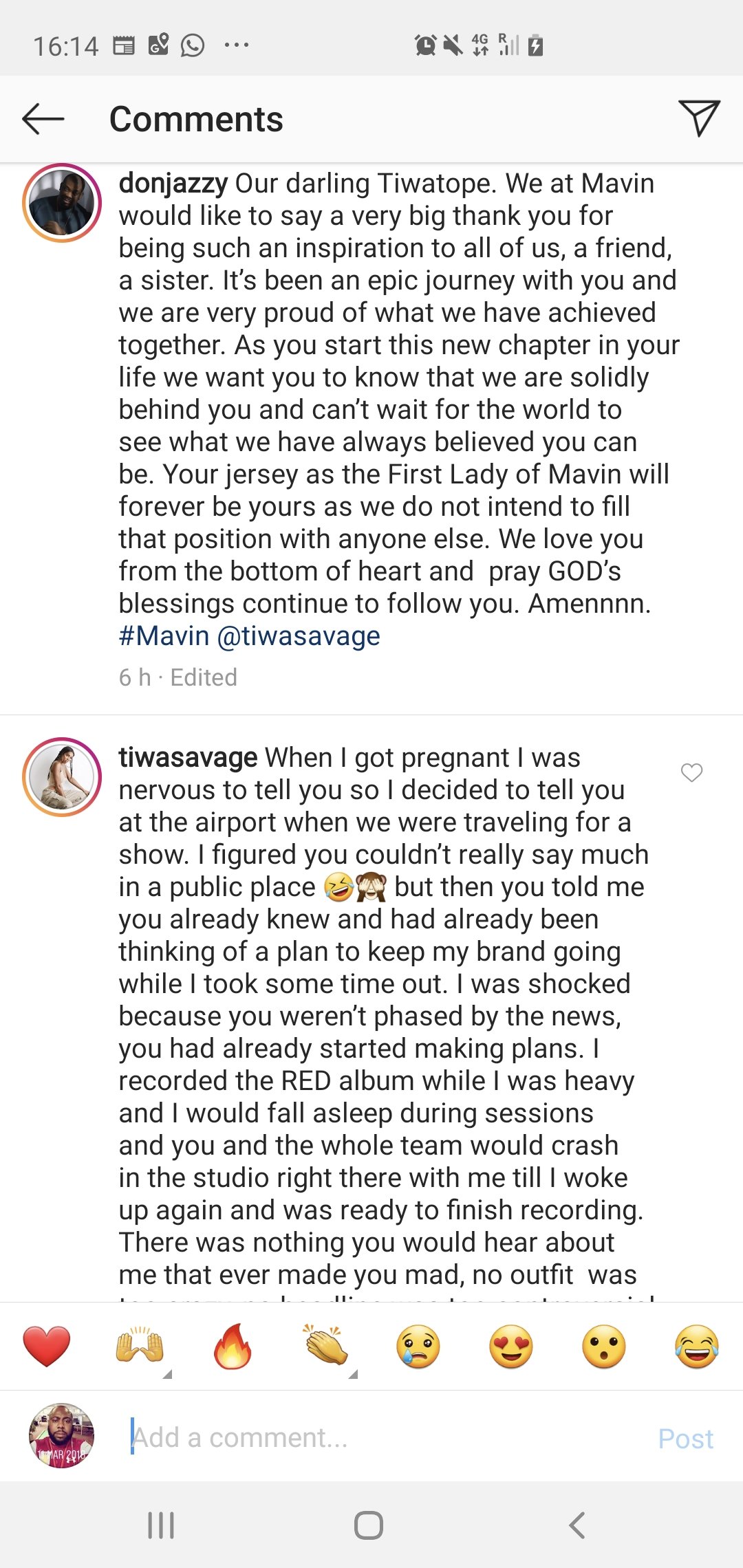743x1568 pixels.
Task: View donjazzy's profile picture story
Action: click(62, 203)
